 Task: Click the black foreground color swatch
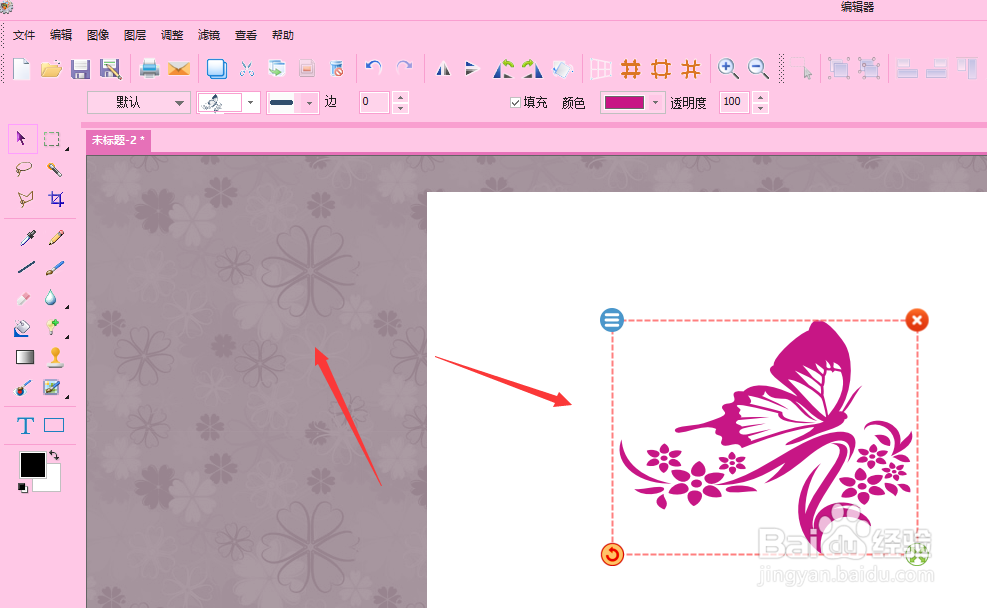[33, 465]
